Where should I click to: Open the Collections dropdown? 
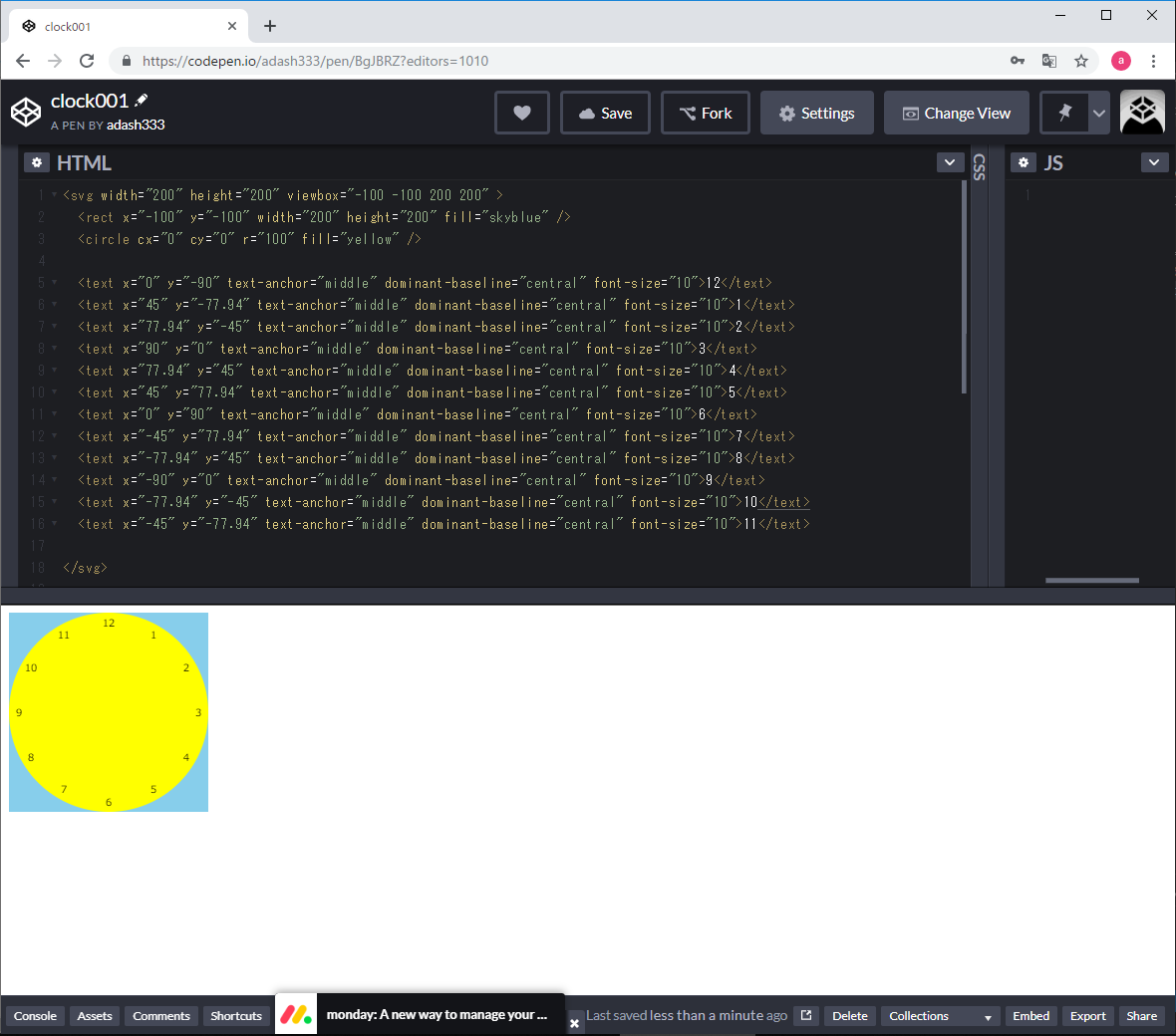940,1016
